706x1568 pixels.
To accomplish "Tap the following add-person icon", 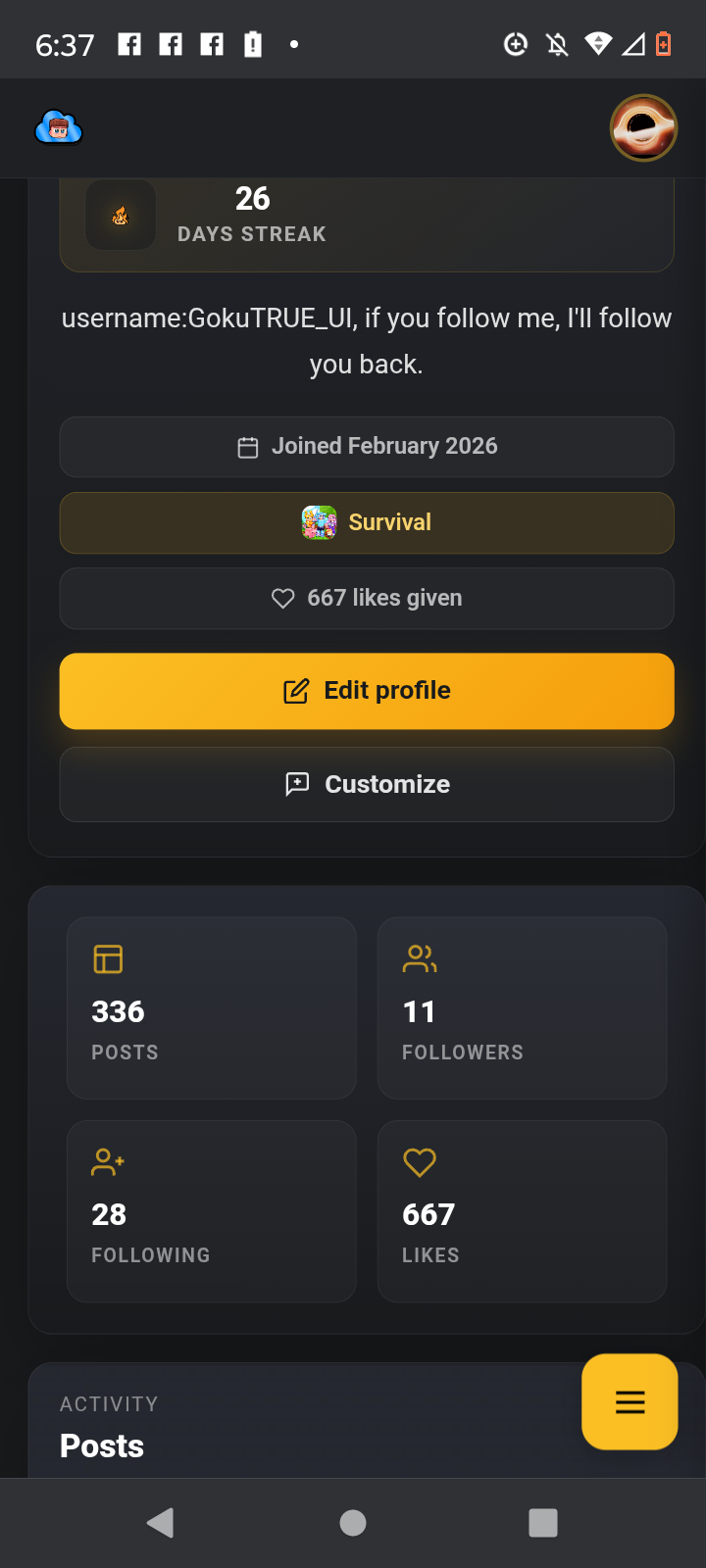I will pos(108,1162).
